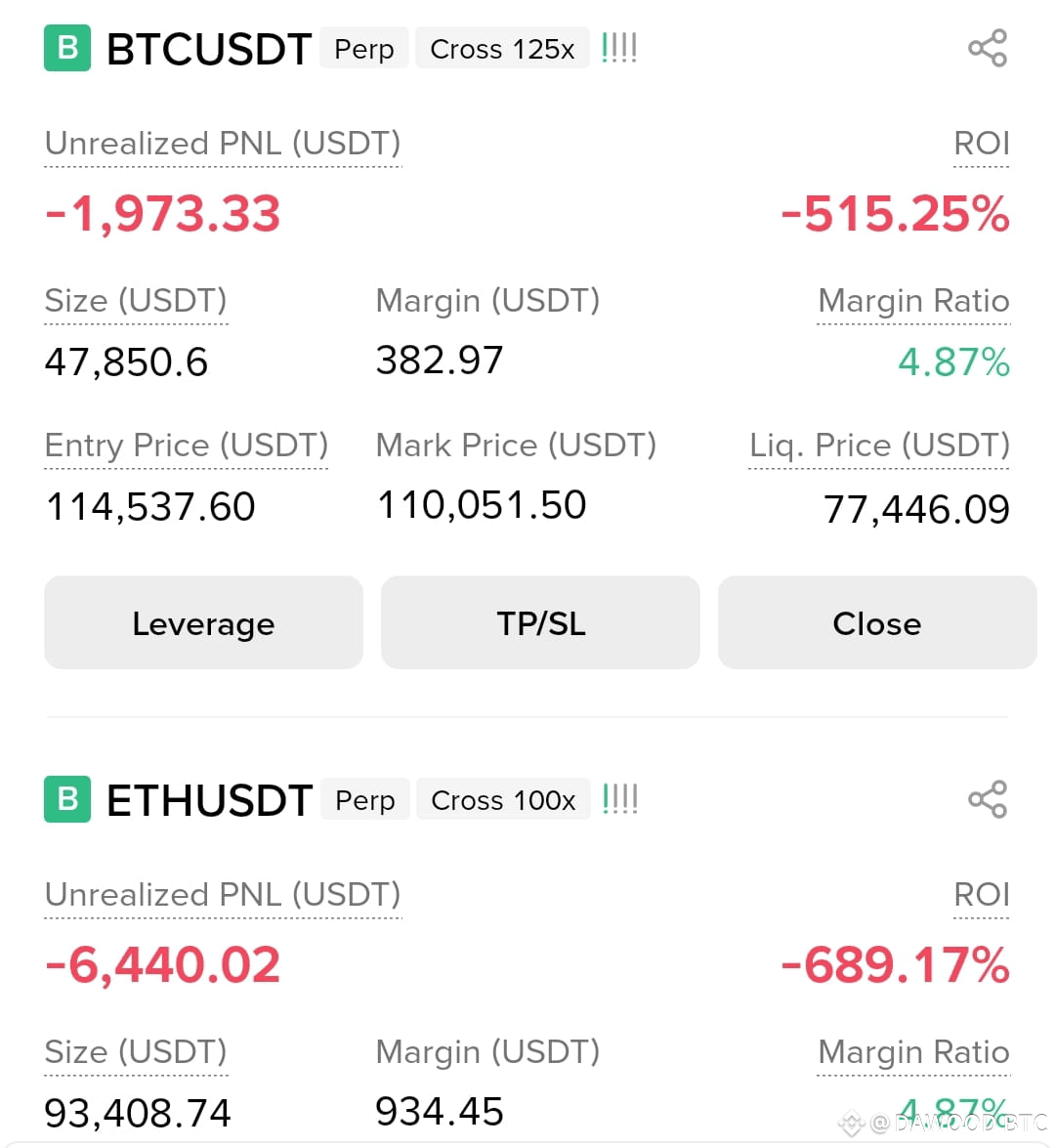The width and height of the screenshot is (1055, 1148).
Task: Adjust the Cross 125x margin mode tag
Action: click(502, 48)
